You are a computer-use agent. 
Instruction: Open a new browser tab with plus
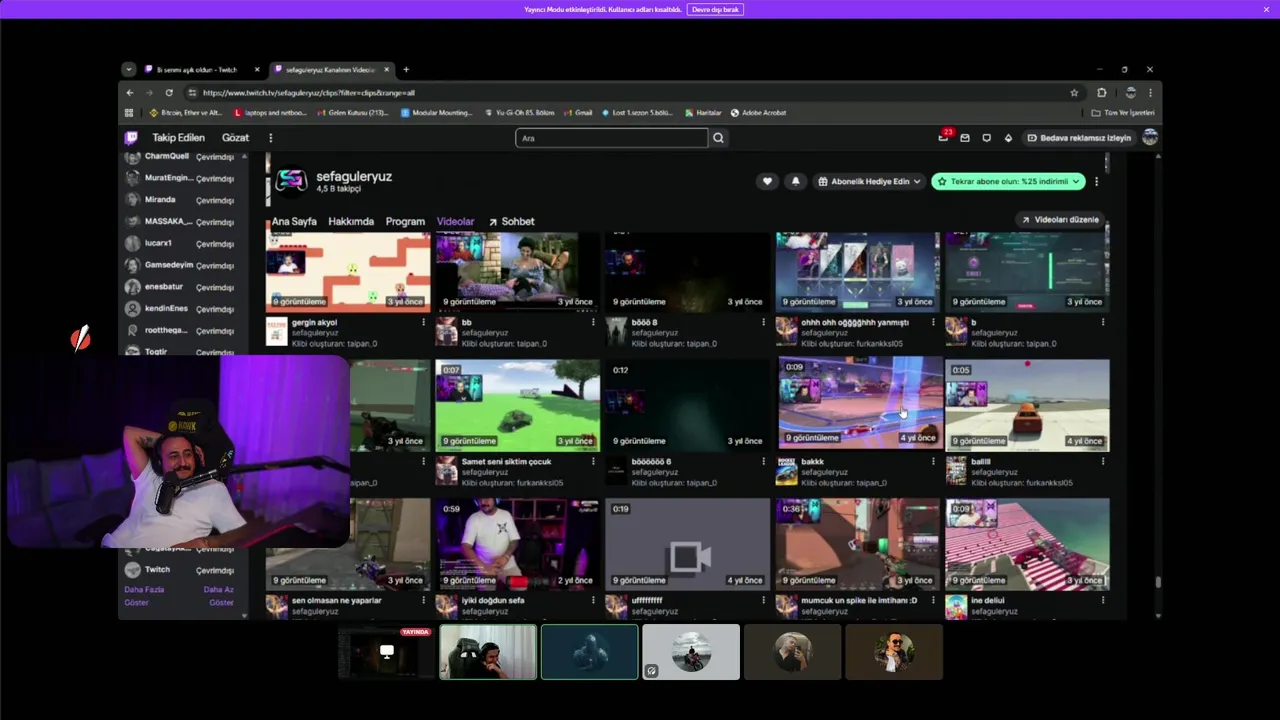pyautogui.click(x=406, y=70)
